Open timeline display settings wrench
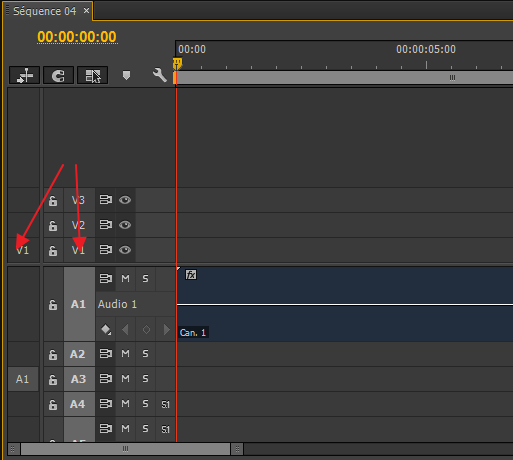Viewport: 513px width, 460px height. (160, 75)
